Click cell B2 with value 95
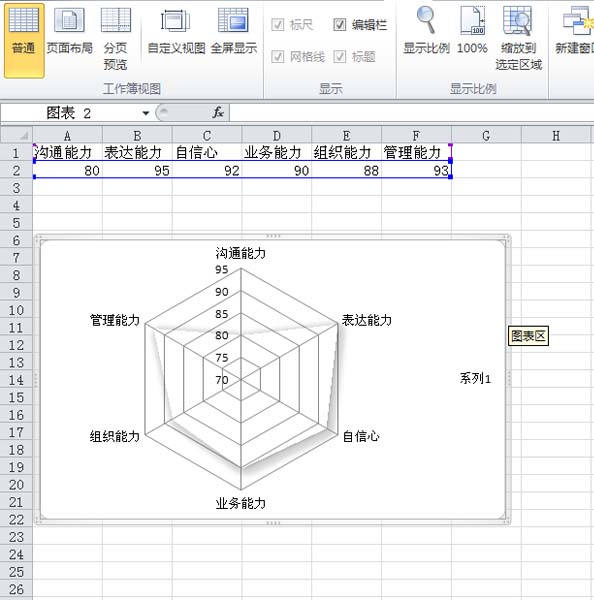 [x=137, y=170]
